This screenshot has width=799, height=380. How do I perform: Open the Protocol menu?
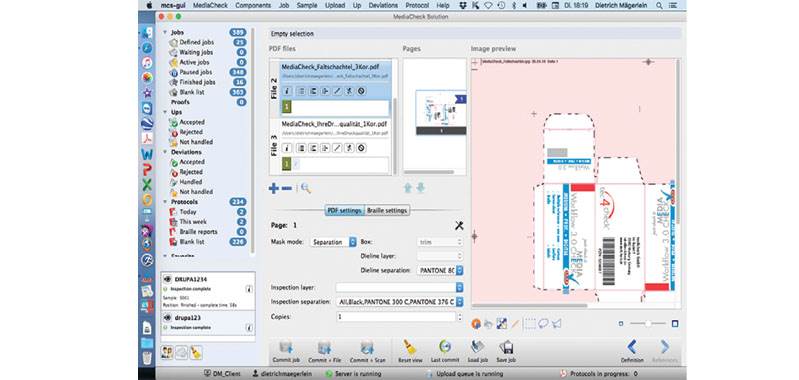(x=417, y=5)
